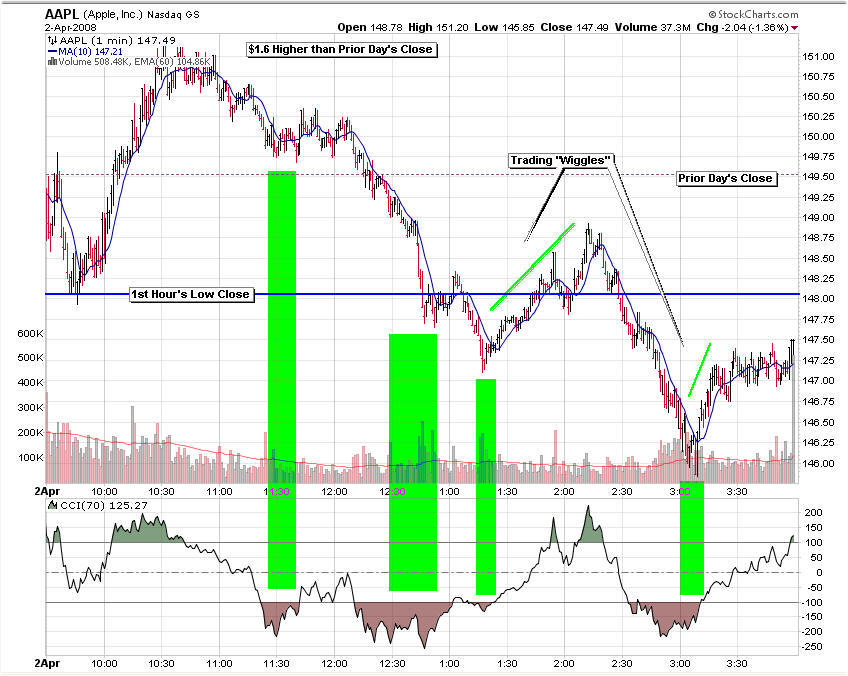Click the "Prior Day's Close" label box
848x676 pixels.
pyautogui.click(x=726, y=178)
